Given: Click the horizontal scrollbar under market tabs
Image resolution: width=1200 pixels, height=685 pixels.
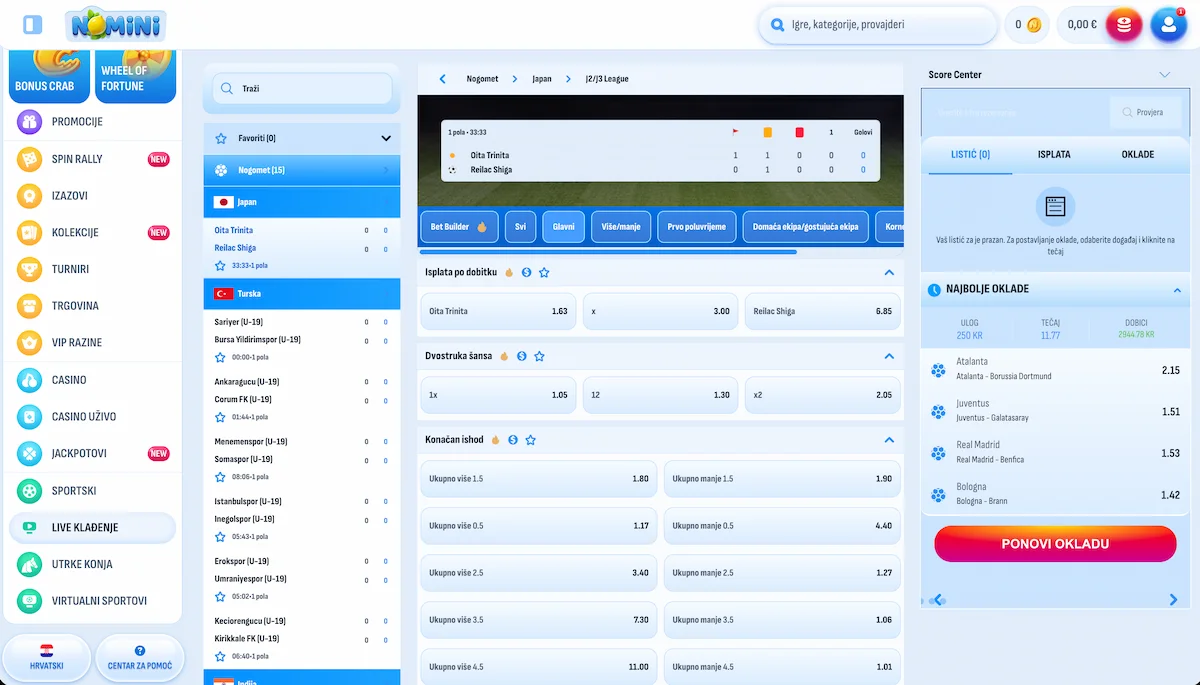Looking at the screenshot, I should (x=608, y=252).
